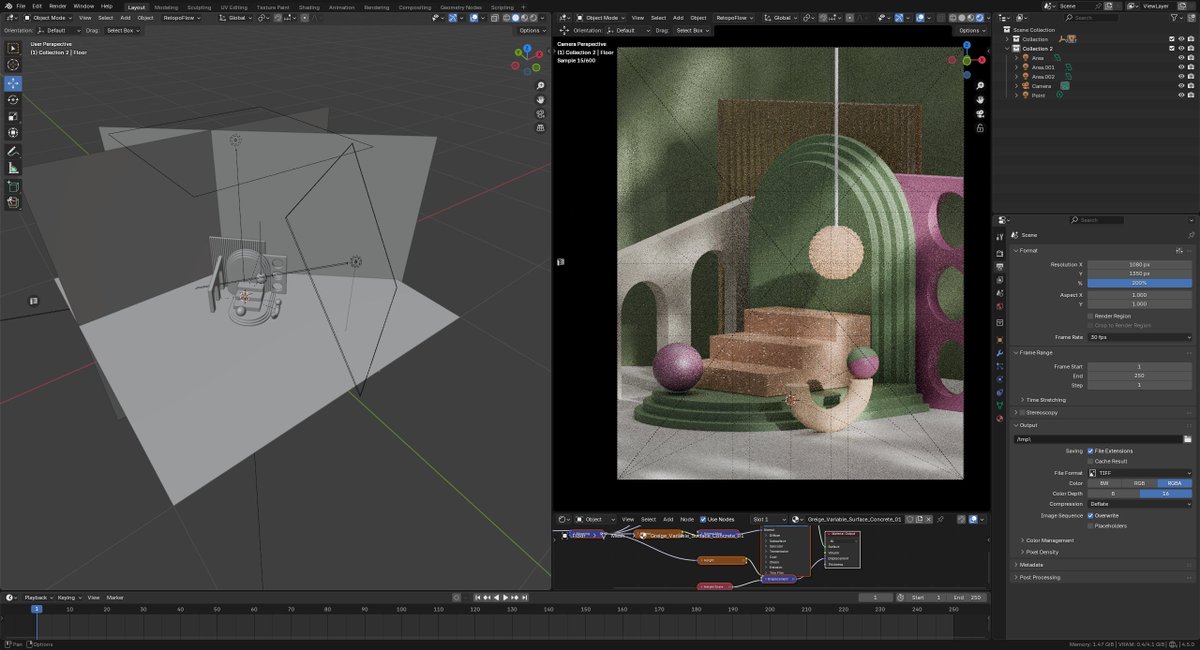This screenshot has height=650, width=1200.
Task: Pick the Transform tool in left toolbar
Action: tap(13, 132)
